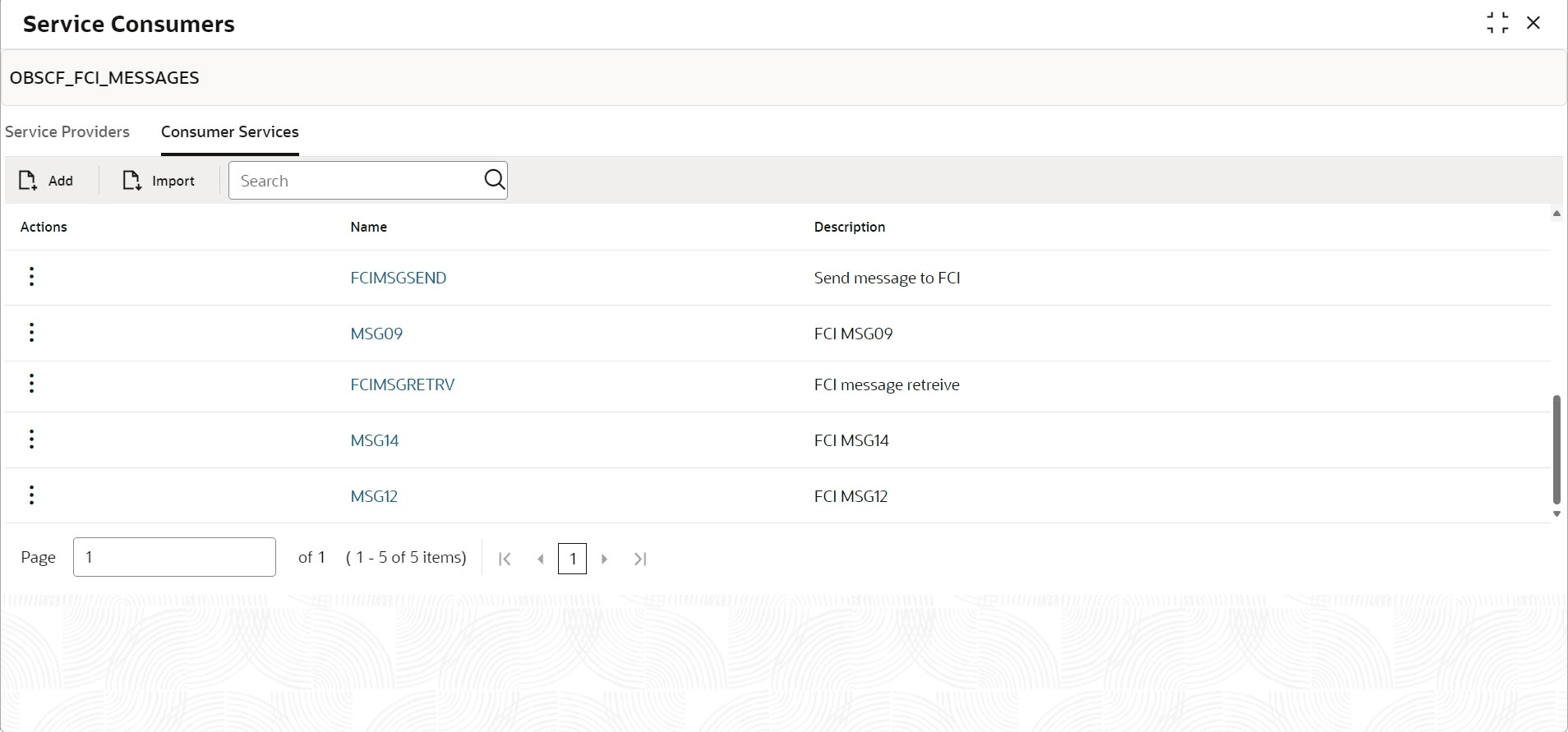Open actions menu for MSG14 row
This screenshot has width=1568, height=732.
(31, 440)
